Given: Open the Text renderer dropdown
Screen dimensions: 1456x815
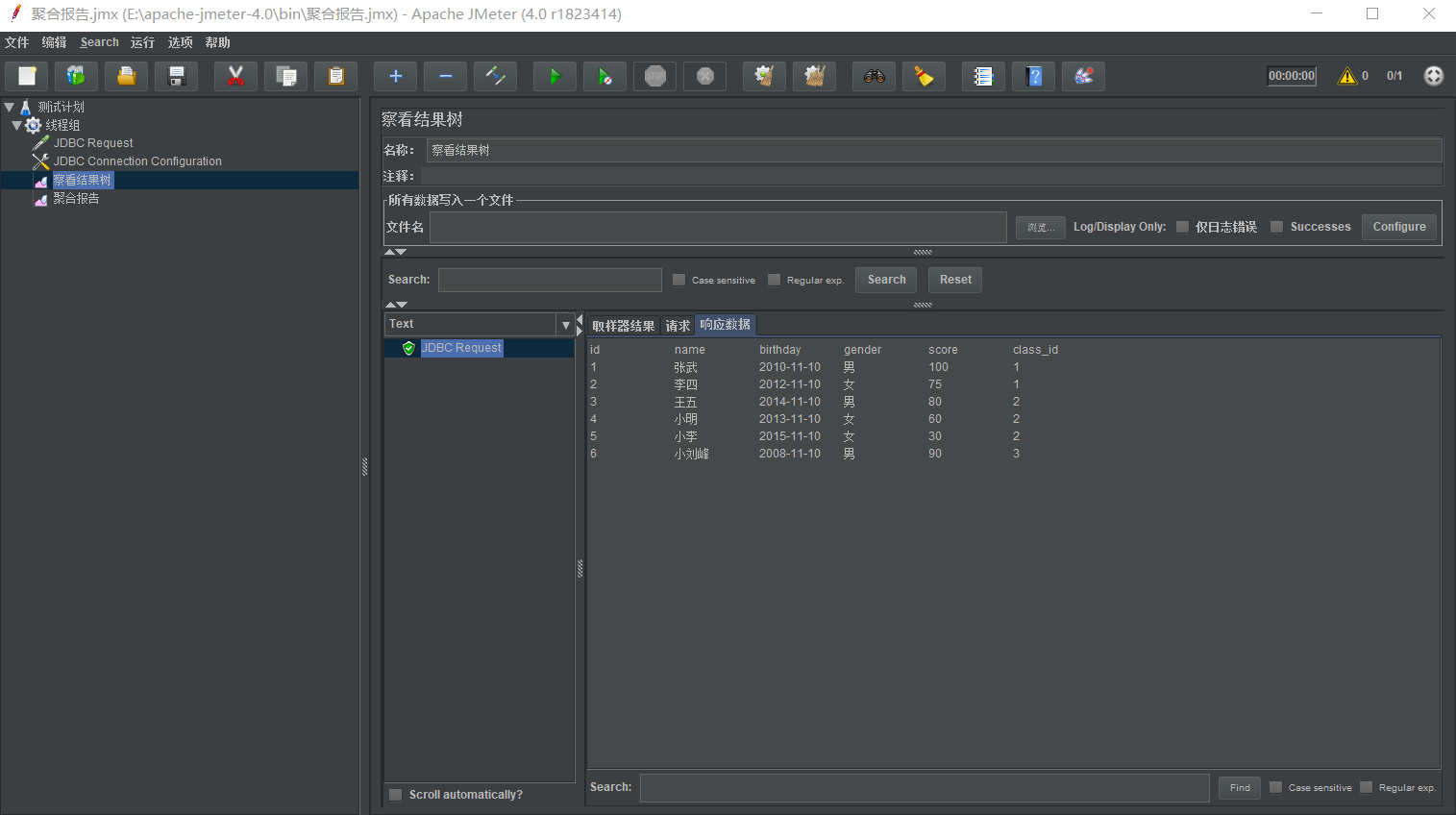Looking at the screenshot, I should pyautogui.click(x=565, y=325).
